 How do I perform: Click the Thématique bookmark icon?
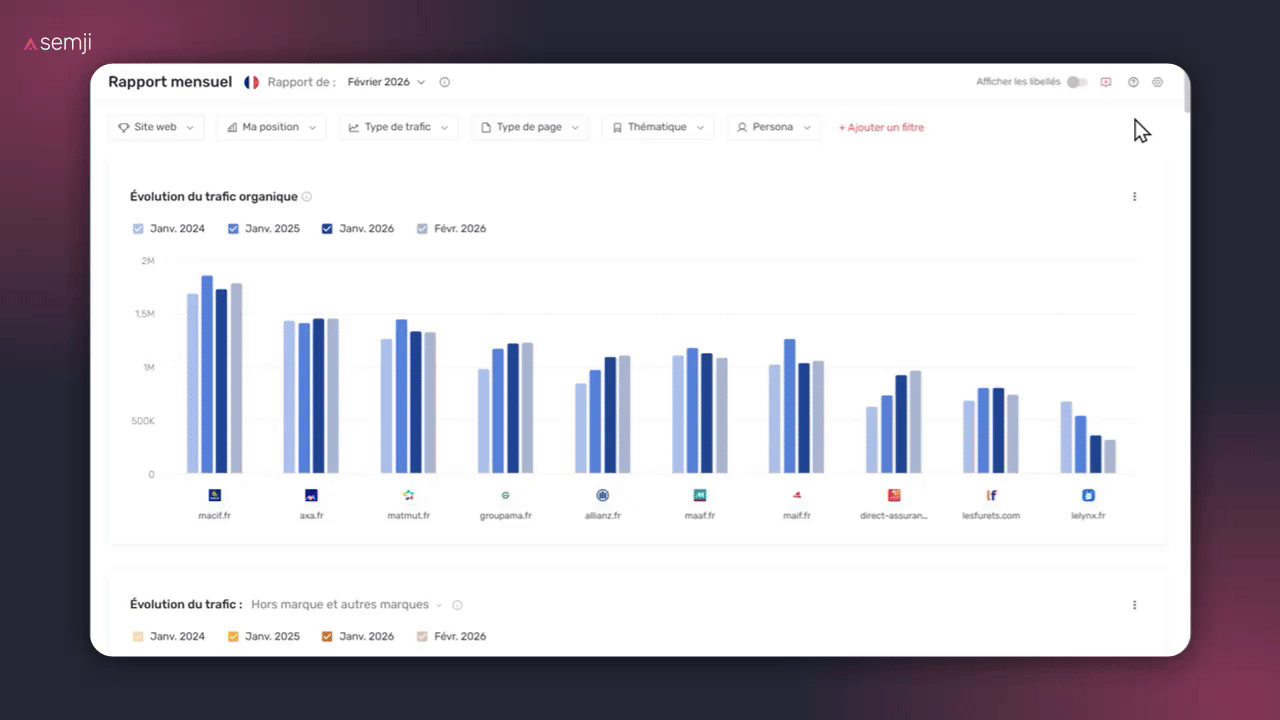(x=616, y=127)
